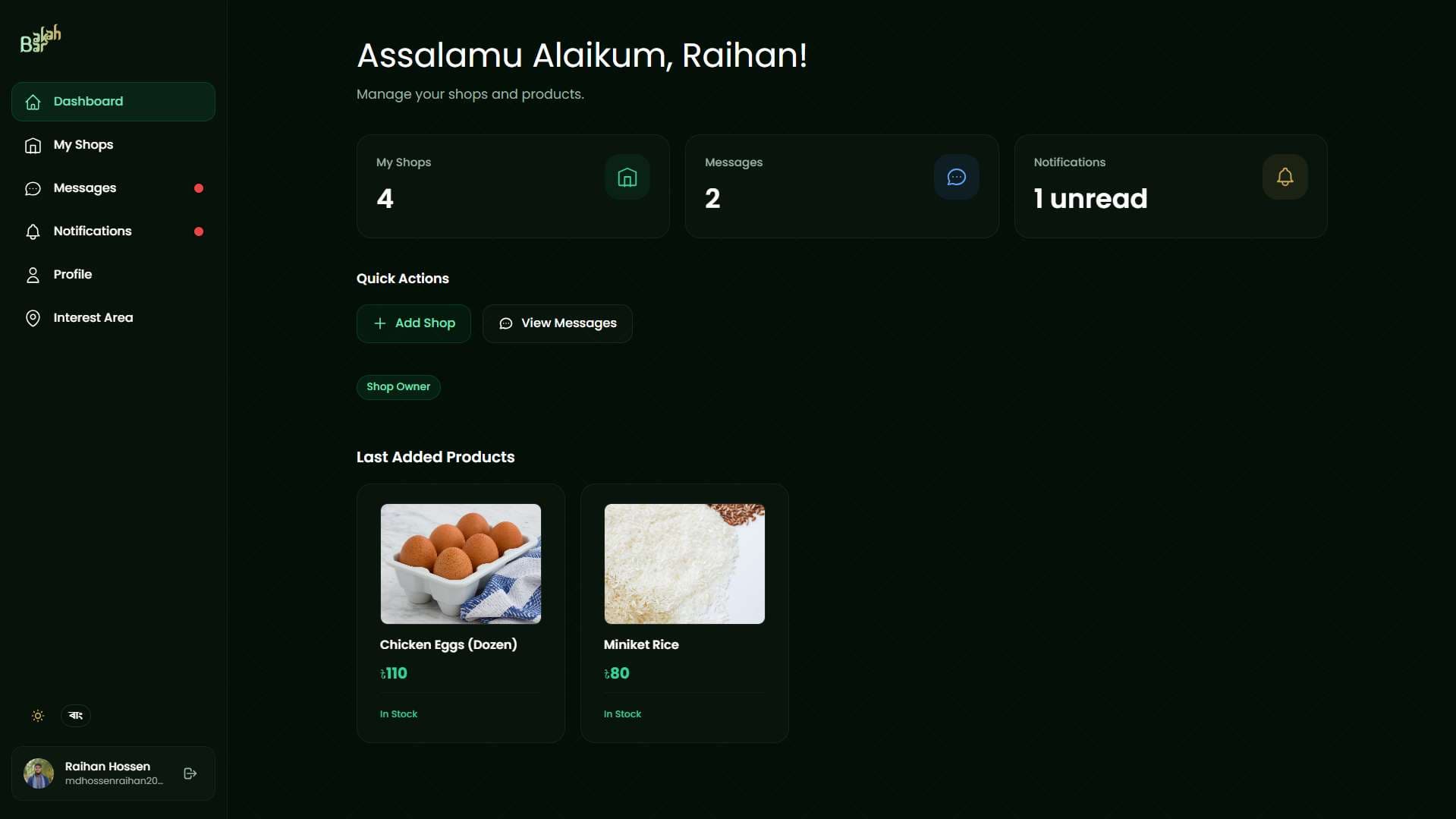Log out using the arrow icon near profile
This screenshot has height=819, width=1456.
tap(189, 773)
